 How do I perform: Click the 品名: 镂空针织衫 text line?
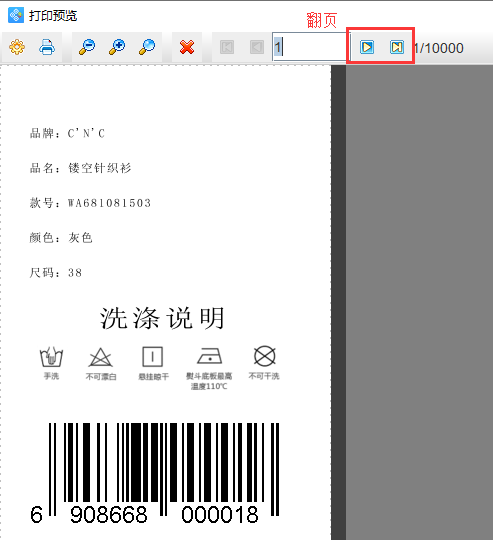[80, 168]
